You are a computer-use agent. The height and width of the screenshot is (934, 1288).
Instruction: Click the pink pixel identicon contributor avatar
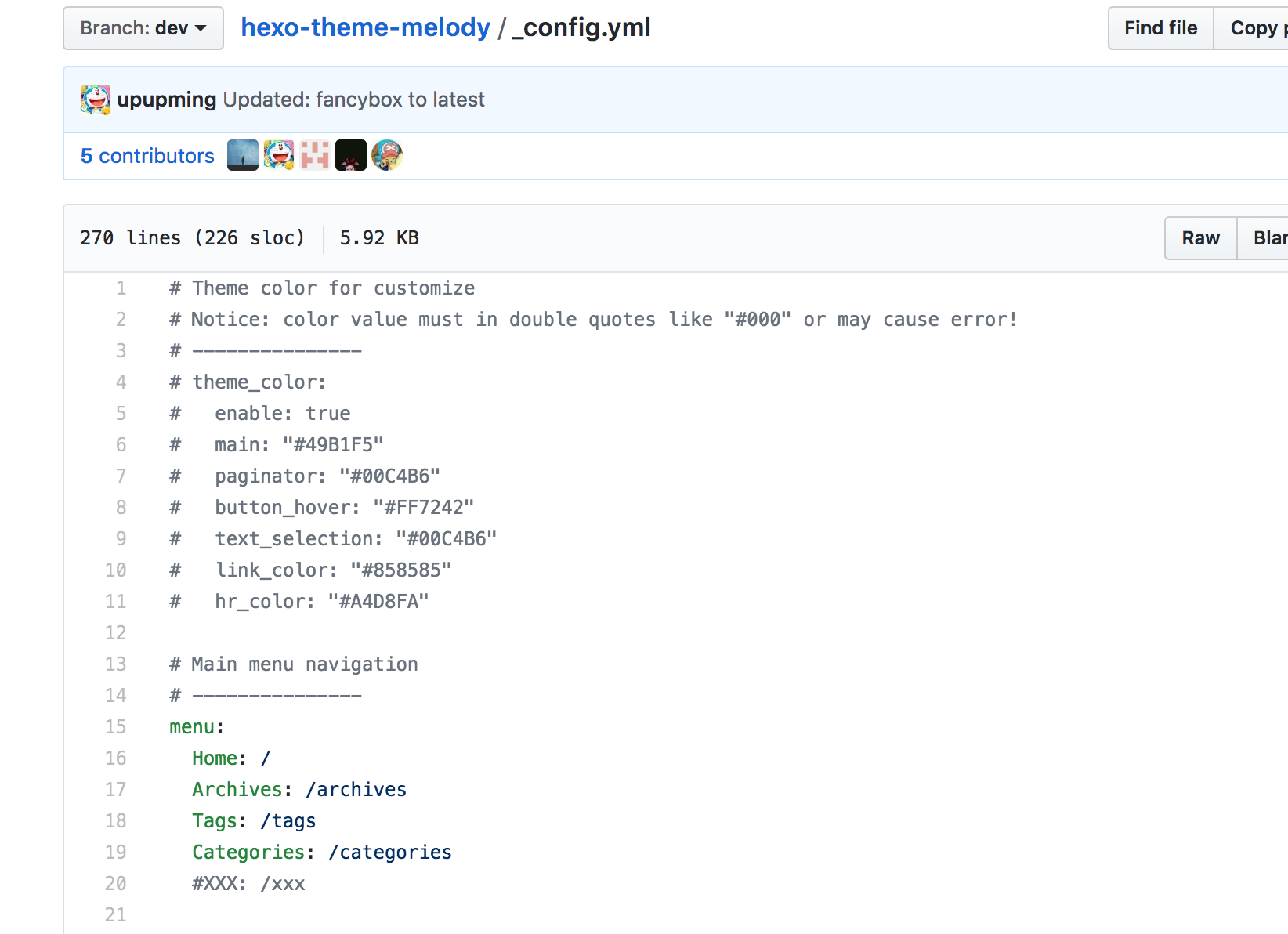[x=315, y=155]
